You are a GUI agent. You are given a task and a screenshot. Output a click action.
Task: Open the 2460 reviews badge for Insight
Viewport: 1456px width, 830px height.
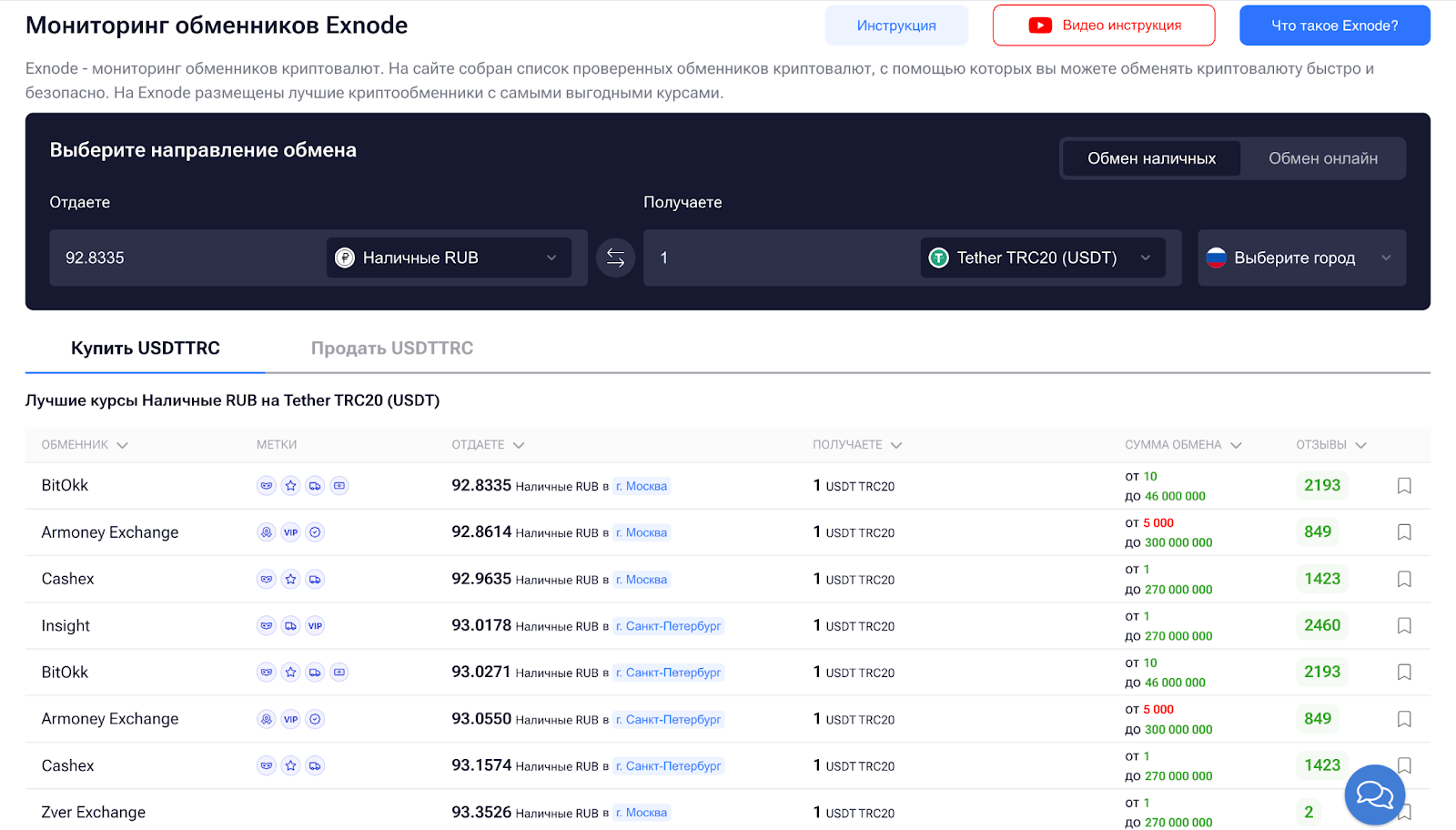pyautogui.click(x=1322, y=625)
